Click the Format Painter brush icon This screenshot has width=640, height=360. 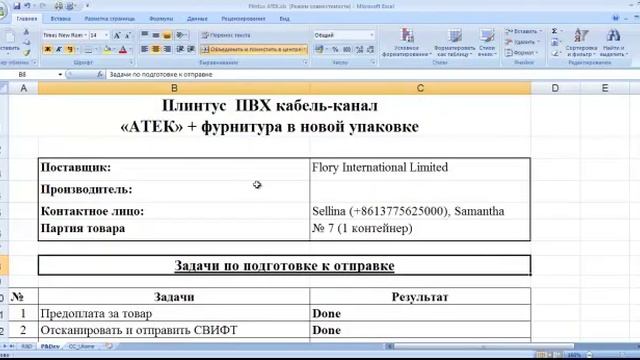(x=27, y=53)
